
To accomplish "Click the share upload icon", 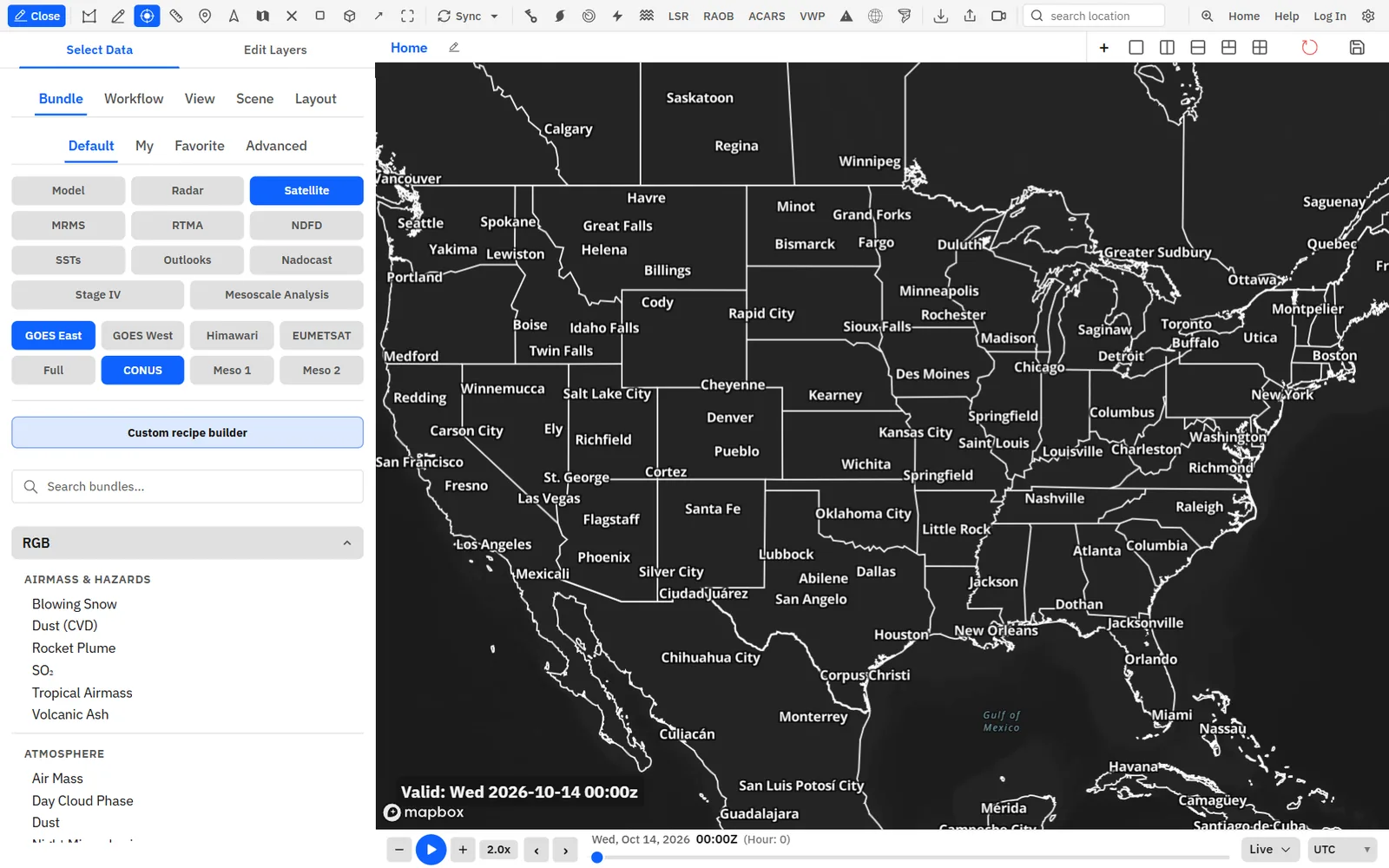I will pyautogui.click(x=970, y=16).
